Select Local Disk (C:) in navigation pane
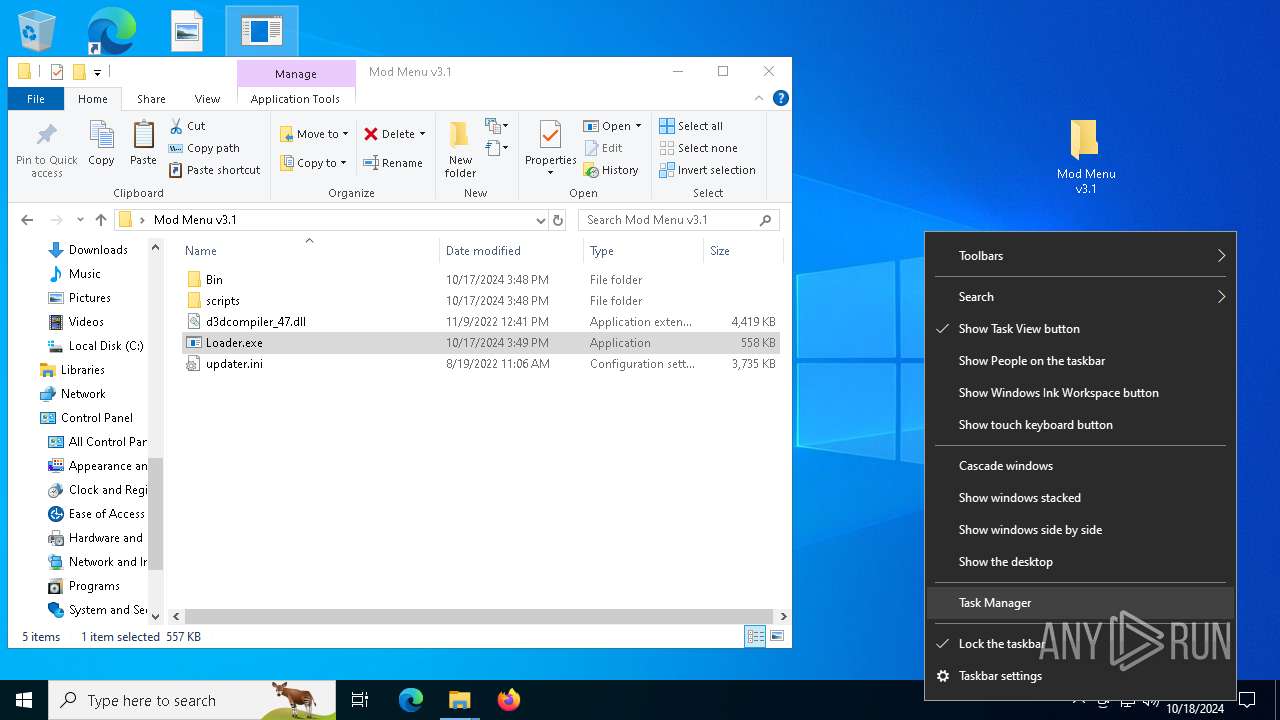The image size is (1280, 720). coord(105,346)
